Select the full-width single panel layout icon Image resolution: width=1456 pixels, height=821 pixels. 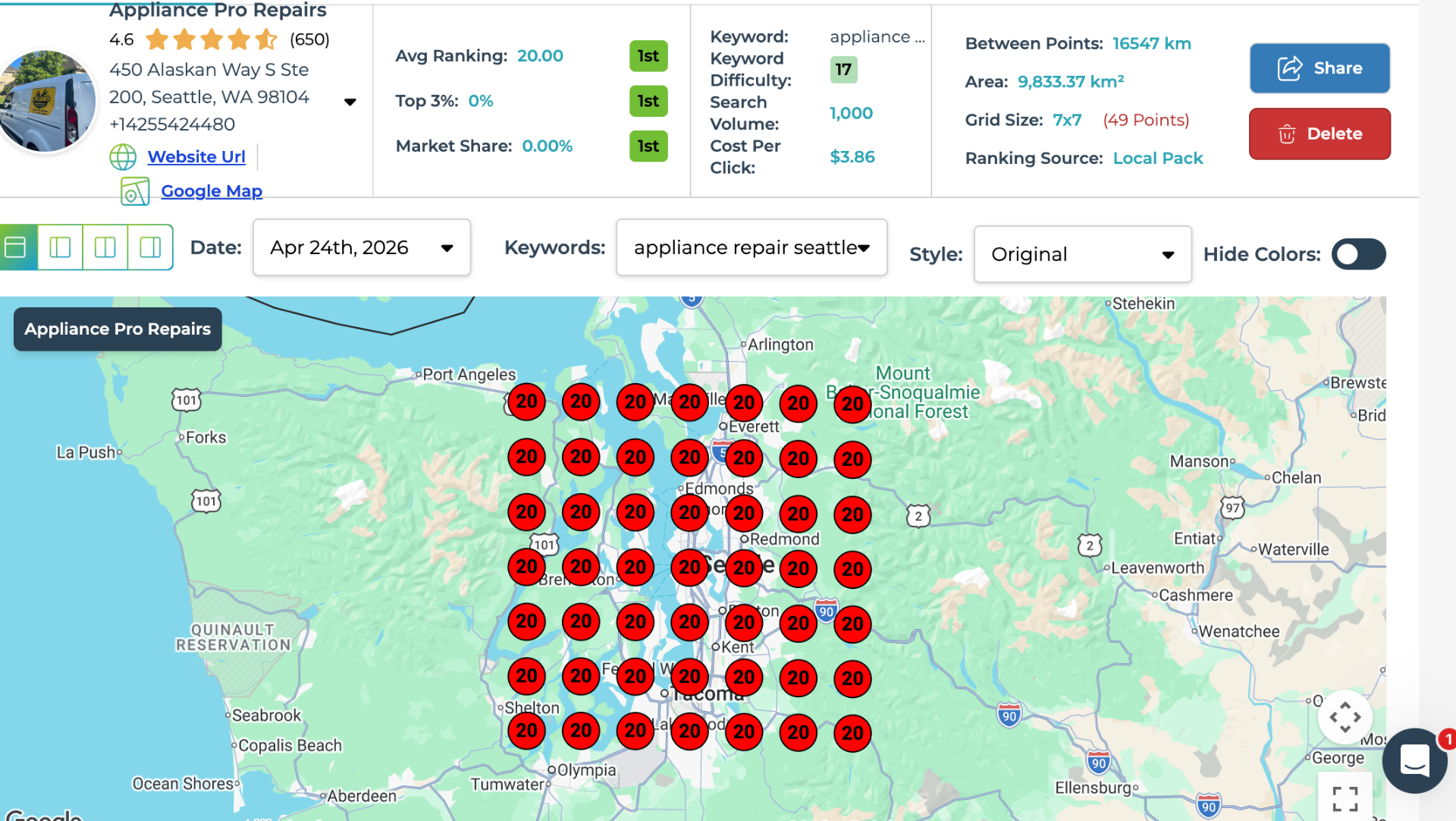(16, 247)
